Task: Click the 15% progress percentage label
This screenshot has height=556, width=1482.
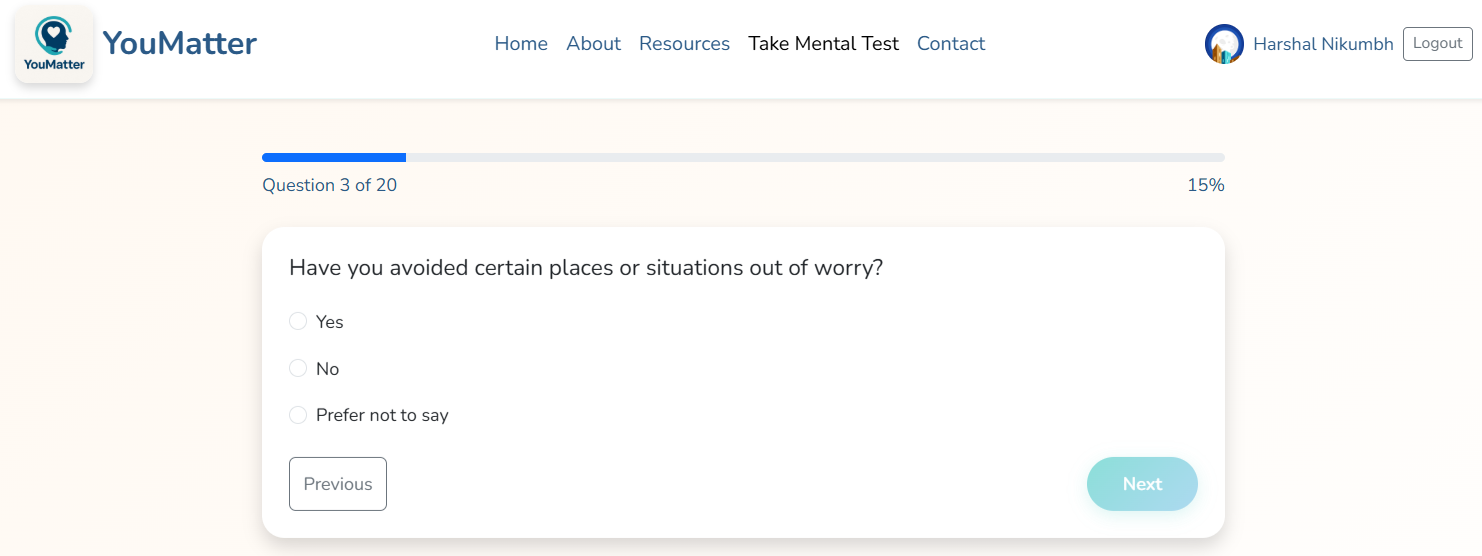Action: [x=1205, y=185]
